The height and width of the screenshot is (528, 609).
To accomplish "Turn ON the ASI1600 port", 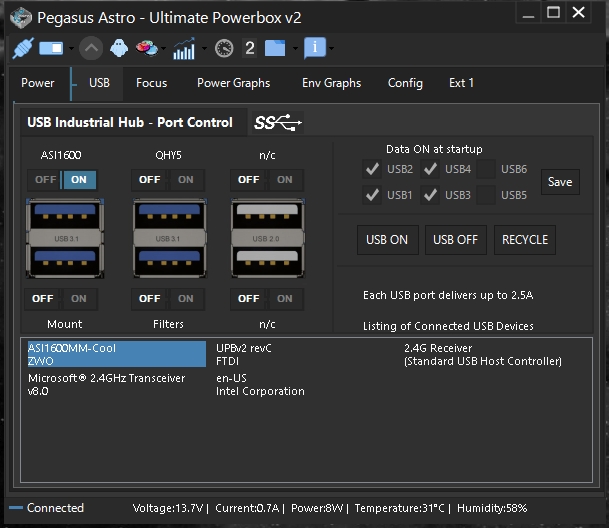I will [79, 180].
